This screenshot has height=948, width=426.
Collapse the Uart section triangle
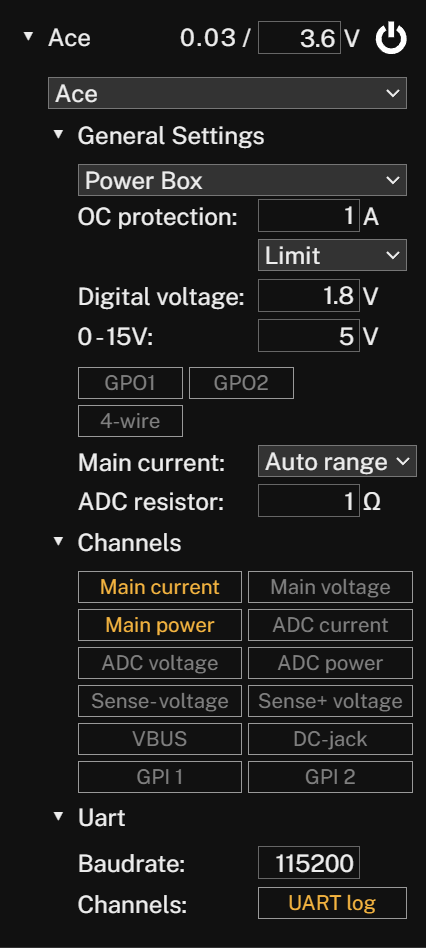pos(58,816)
